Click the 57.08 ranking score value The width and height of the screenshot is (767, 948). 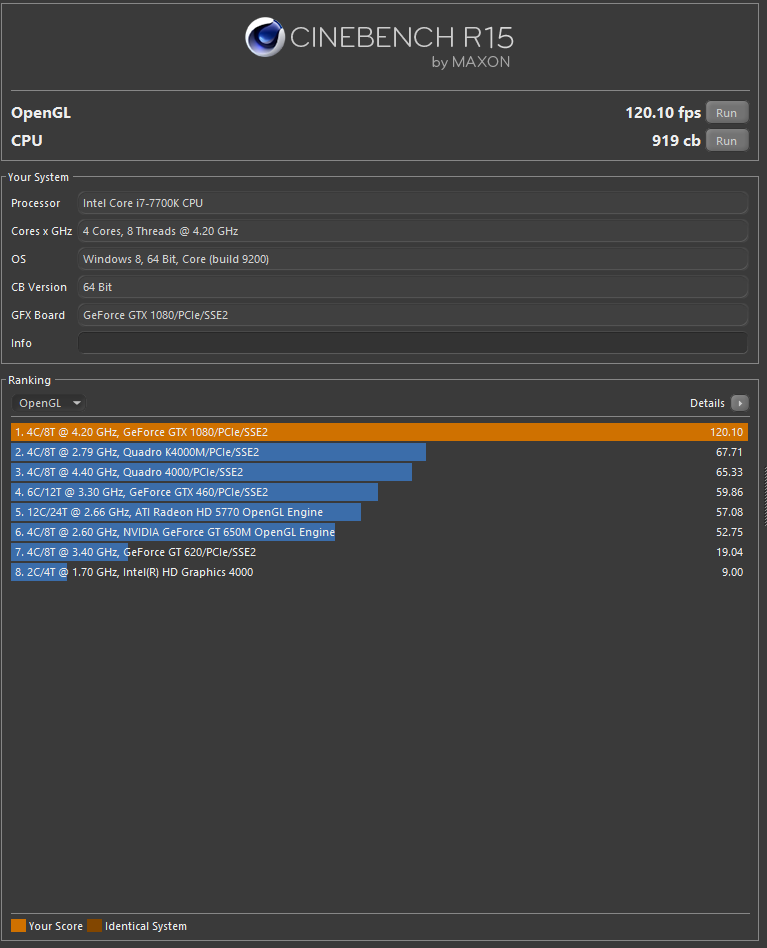pyautogui.click(x=729, y=511)
